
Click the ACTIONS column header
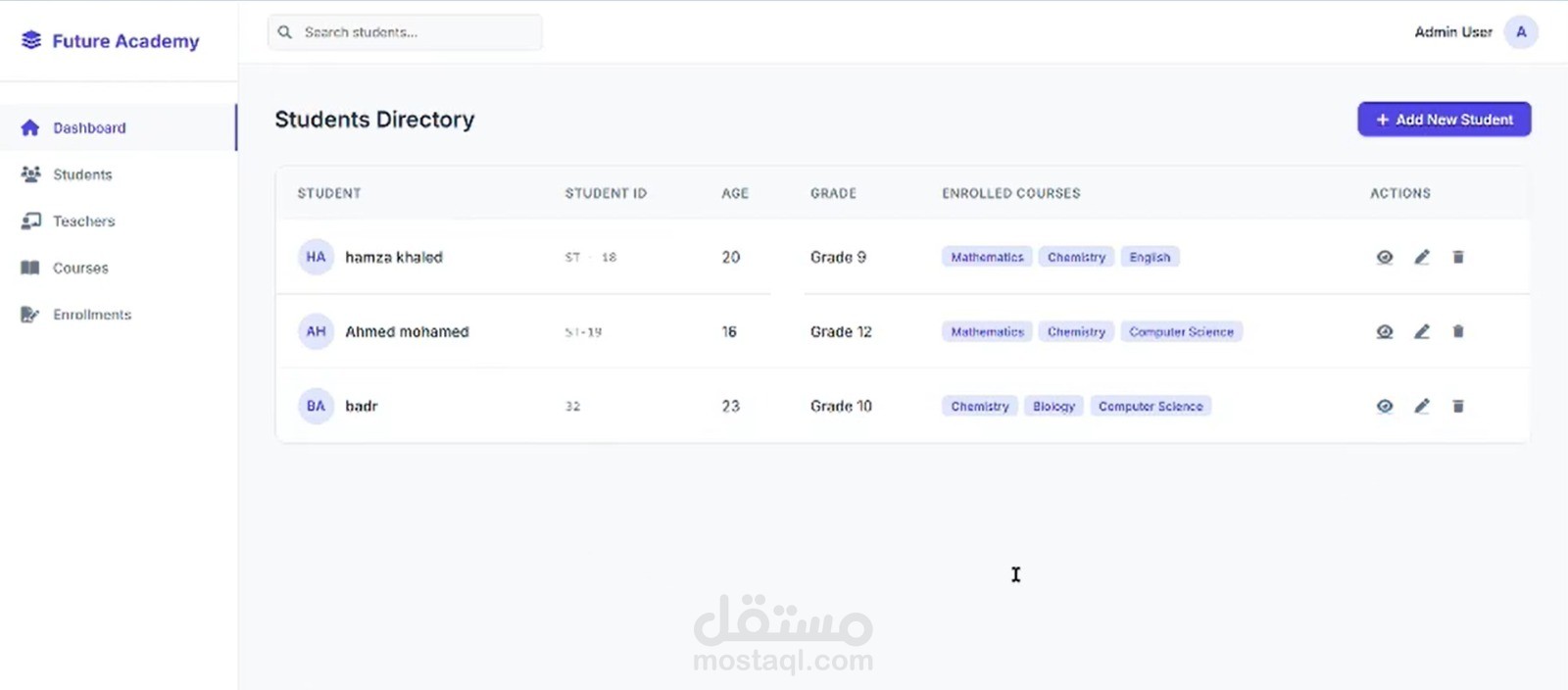coord(1400,193)
